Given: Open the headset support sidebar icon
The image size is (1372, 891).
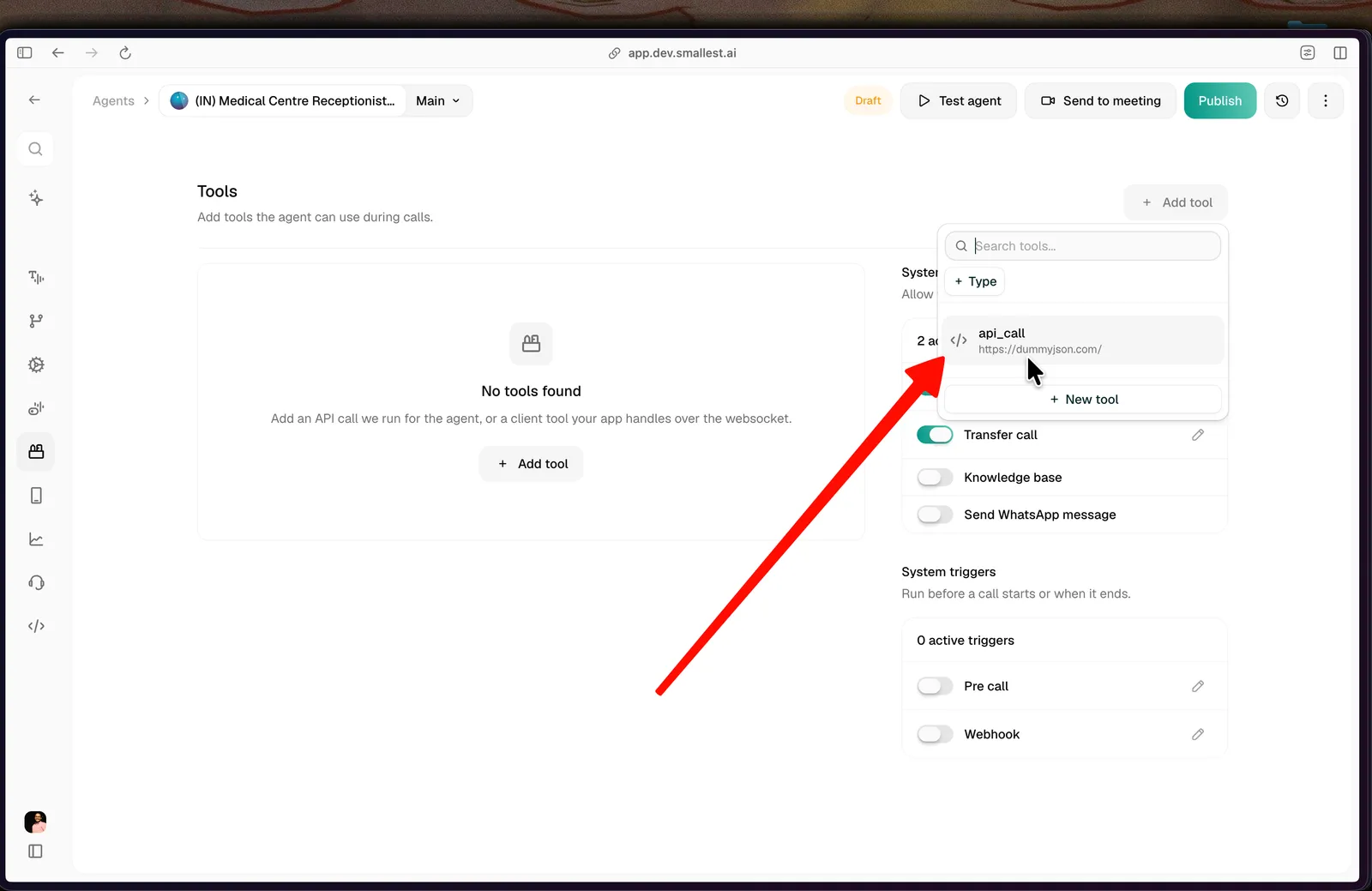Looking at the screenshot, I should click(36, 583).
